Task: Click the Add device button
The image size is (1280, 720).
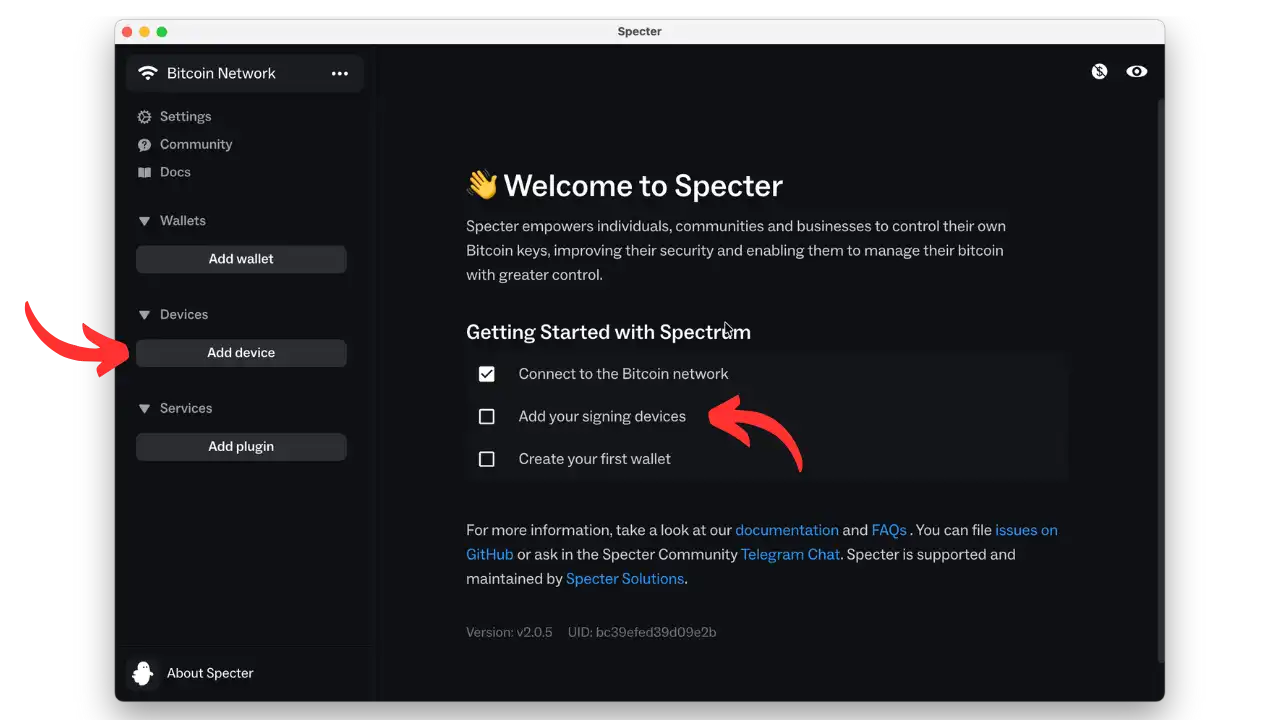Action: click(x=241, y=353)
